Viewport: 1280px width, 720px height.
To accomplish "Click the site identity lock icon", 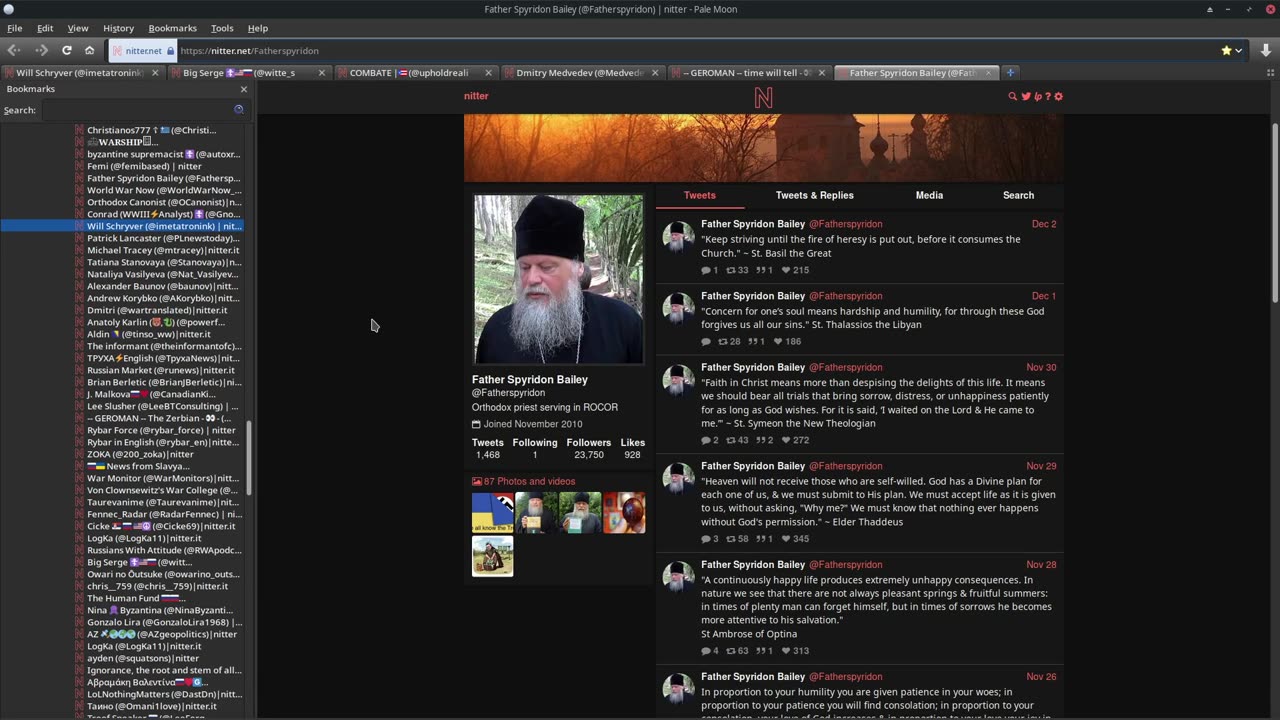I will click(170, 50).
